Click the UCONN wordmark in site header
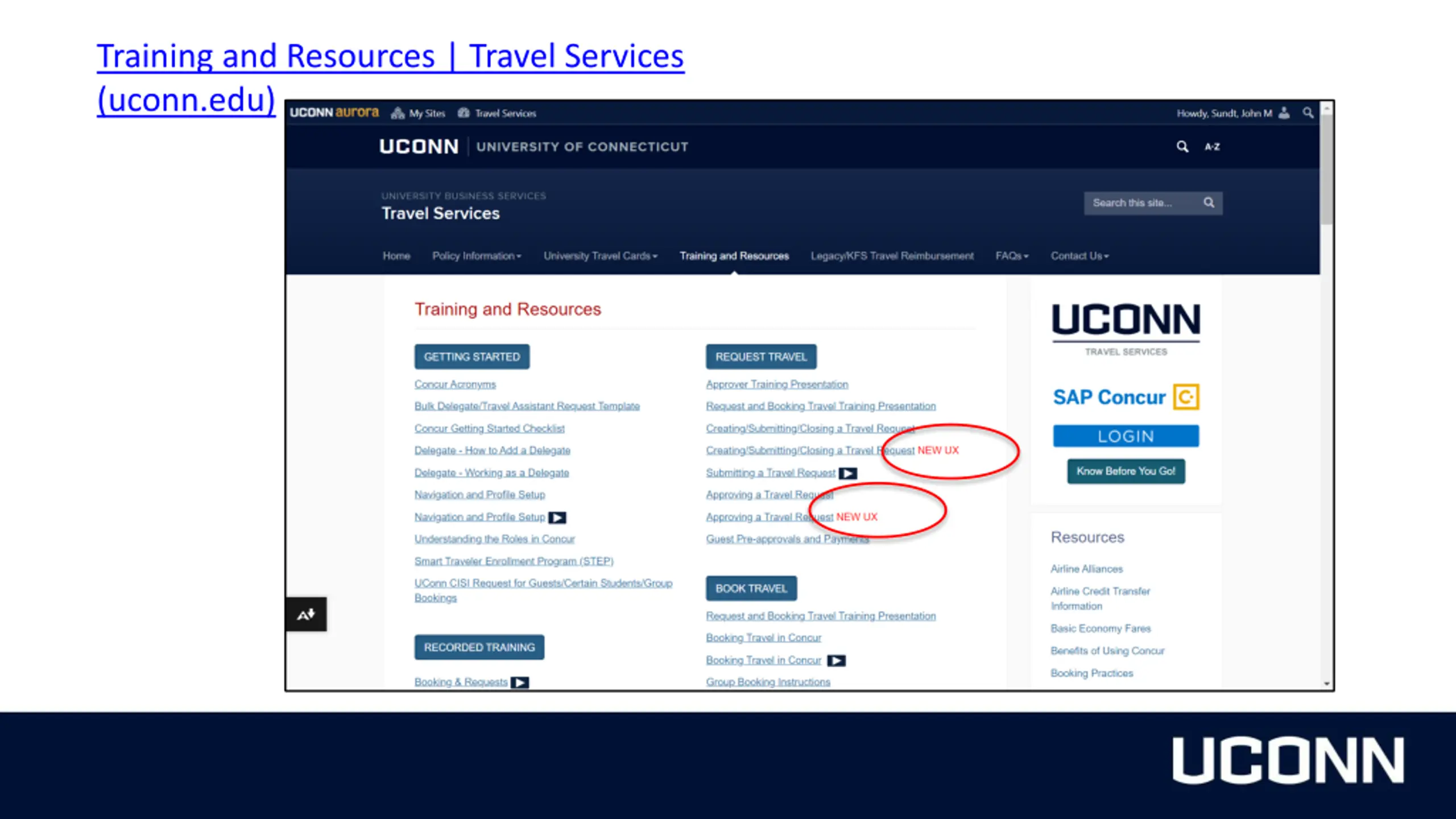Screen dimensions: 1456x819 [419, 147]
